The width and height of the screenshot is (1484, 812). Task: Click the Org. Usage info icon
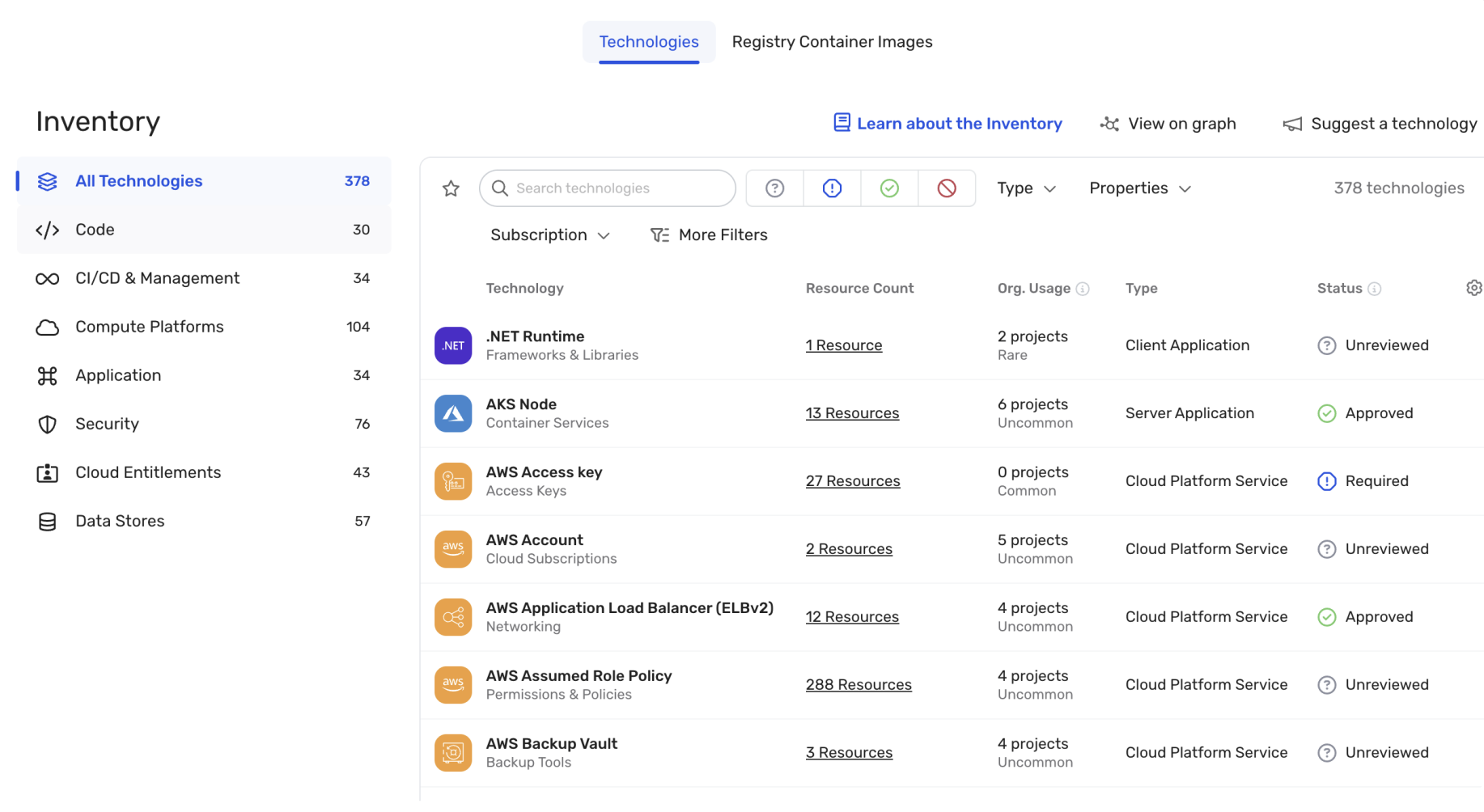pyautogui.click(x=1083, y=289)
